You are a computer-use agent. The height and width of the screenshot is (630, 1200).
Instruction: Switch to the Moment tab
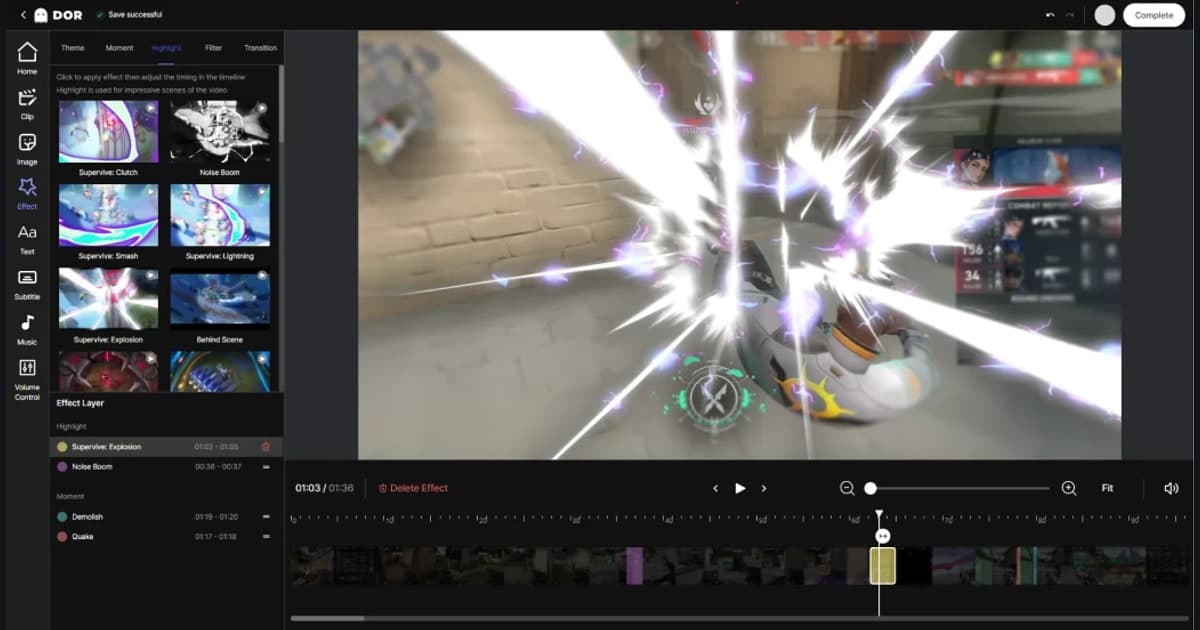click(x=119, y=48)
